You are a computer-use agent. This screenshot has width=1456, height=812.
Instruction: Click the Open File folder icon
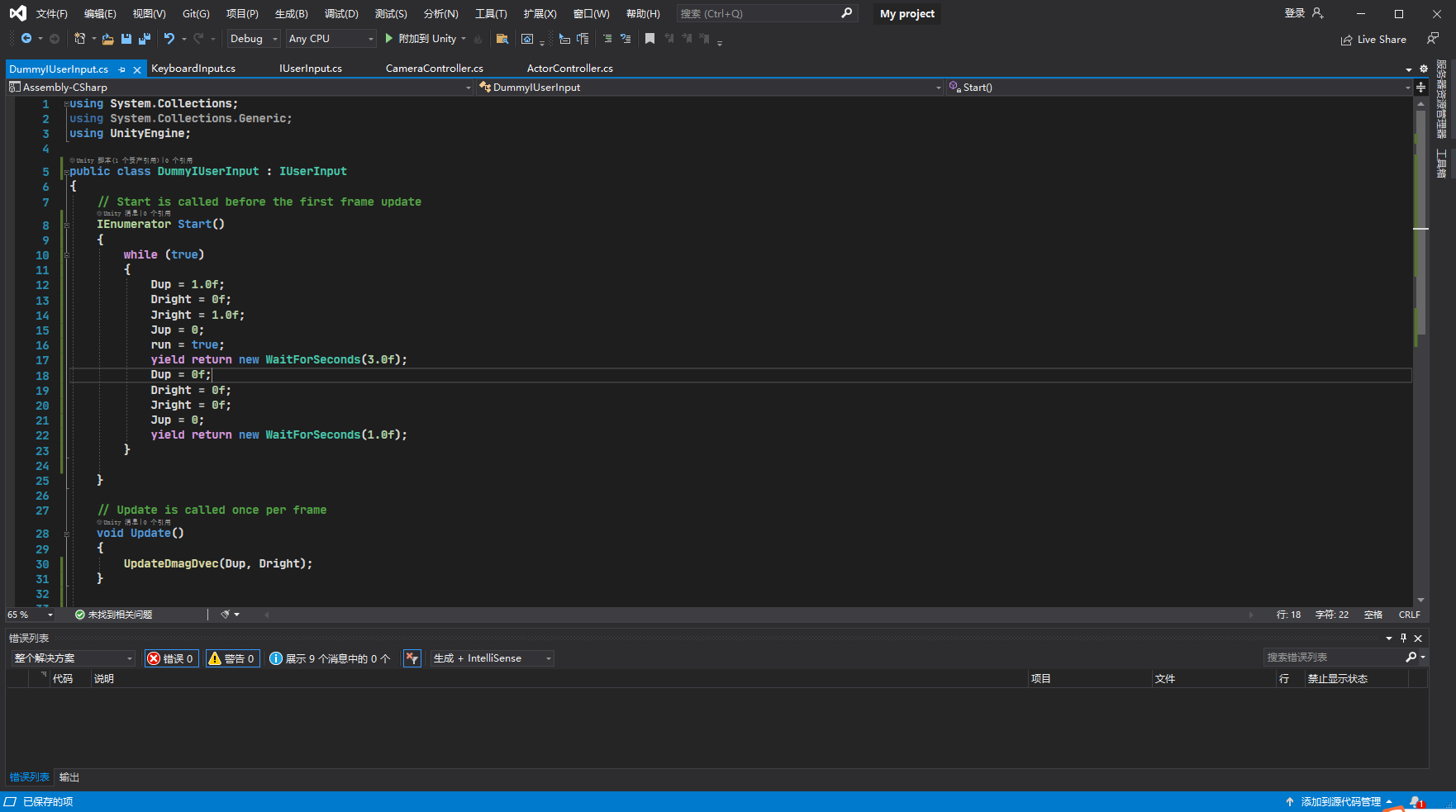tap(107, 39)
